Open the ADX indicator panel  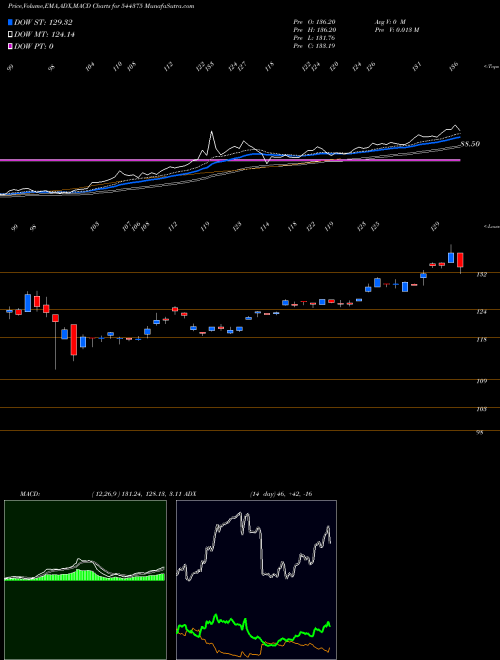[x=256, y=580]
